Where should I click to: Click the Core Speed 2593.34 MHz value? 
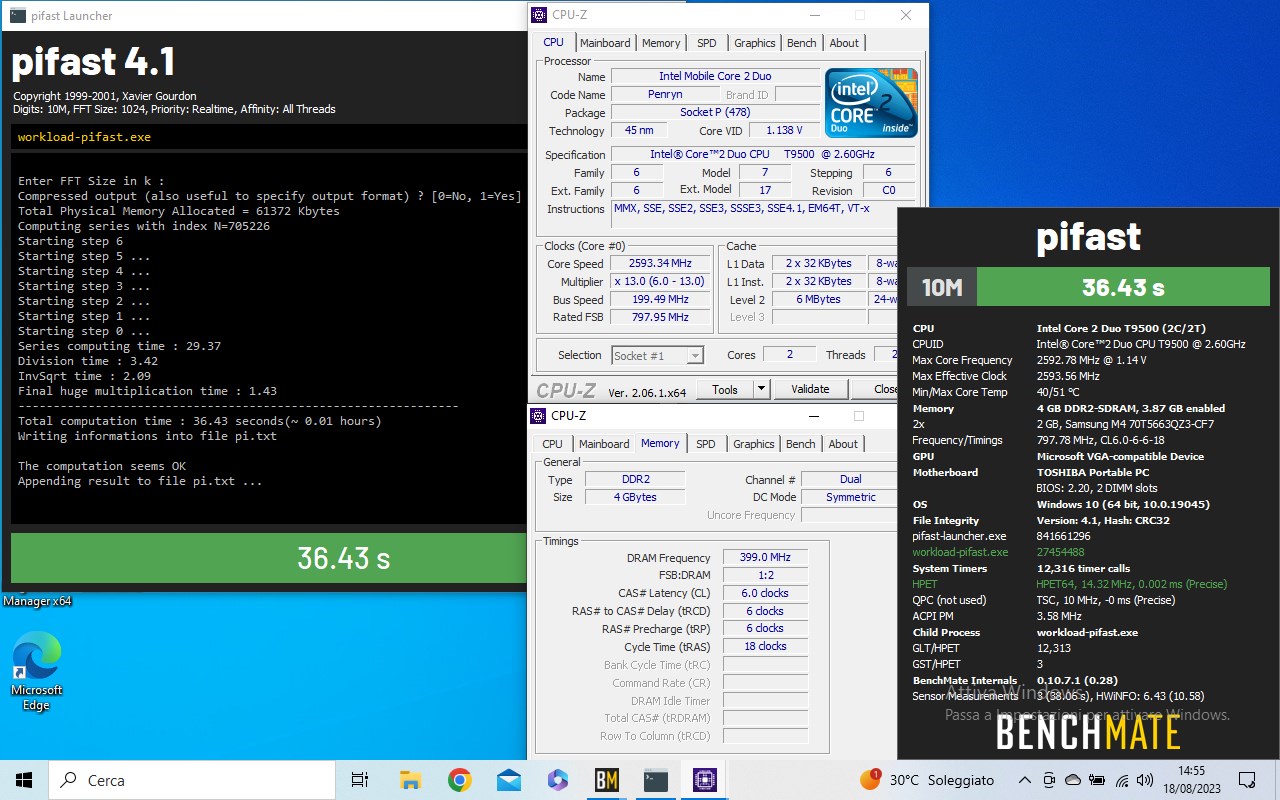coord(659,264)
